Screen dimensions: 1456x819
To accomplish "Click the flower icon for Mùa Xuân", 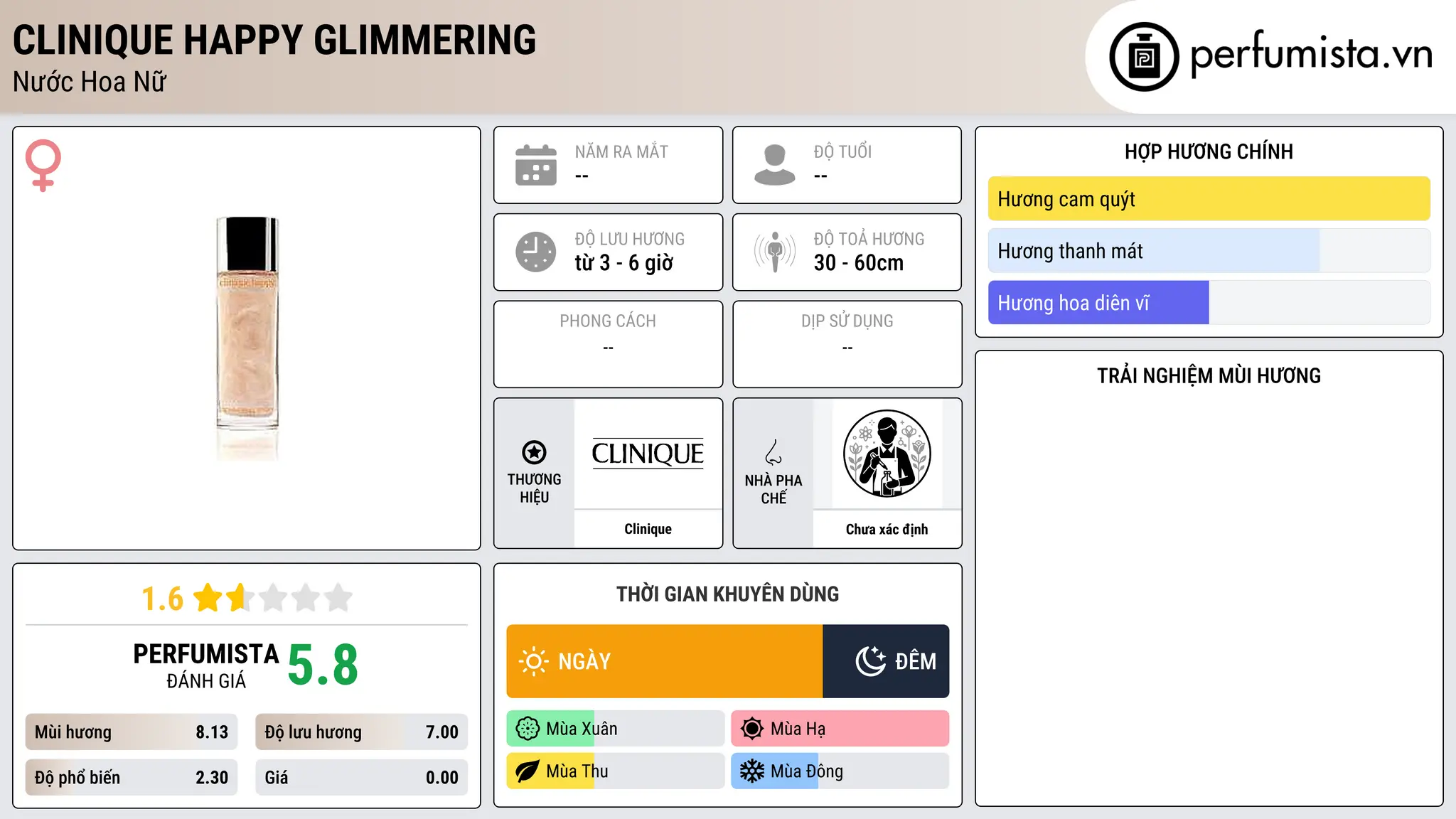I will (x=528, y=729).
